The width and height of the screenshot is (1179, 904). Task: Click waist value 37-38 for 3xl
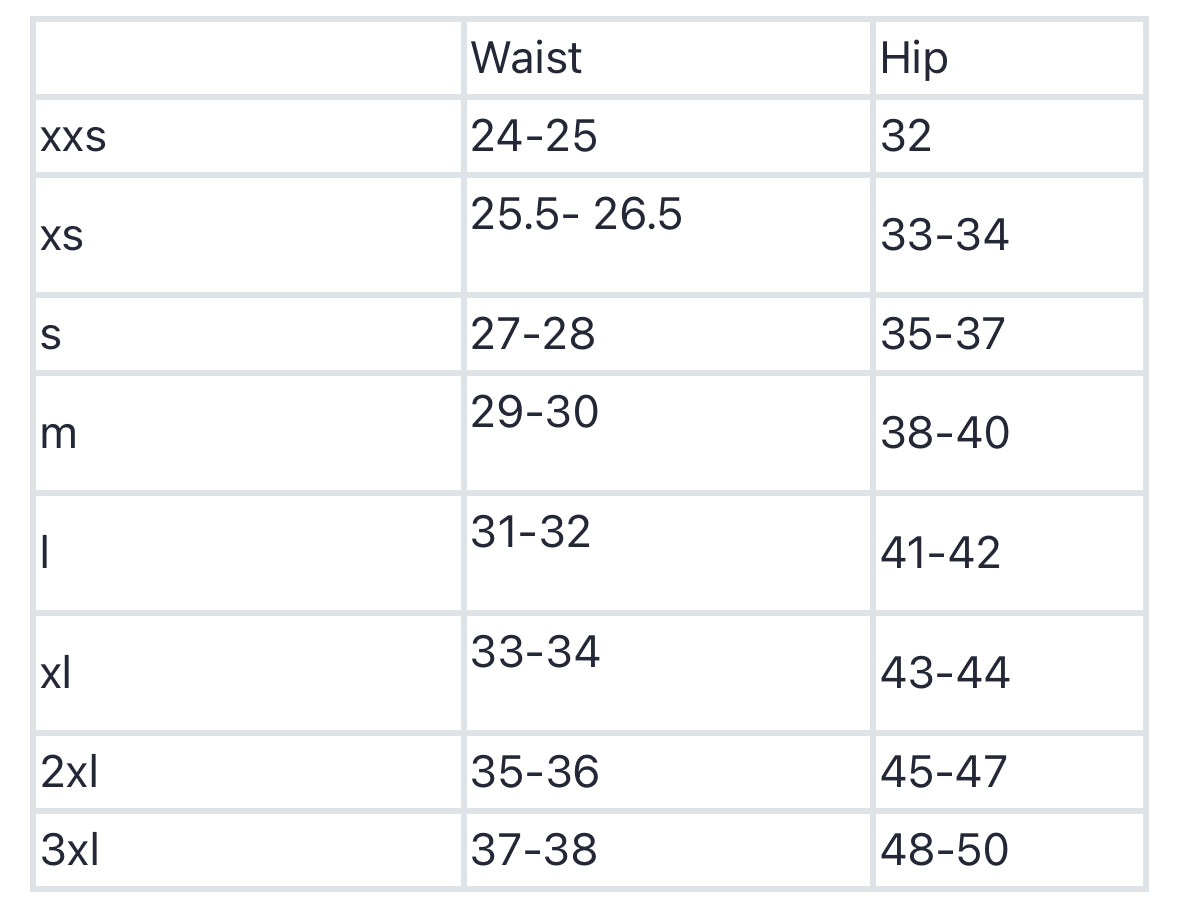[x=534, y=850]
